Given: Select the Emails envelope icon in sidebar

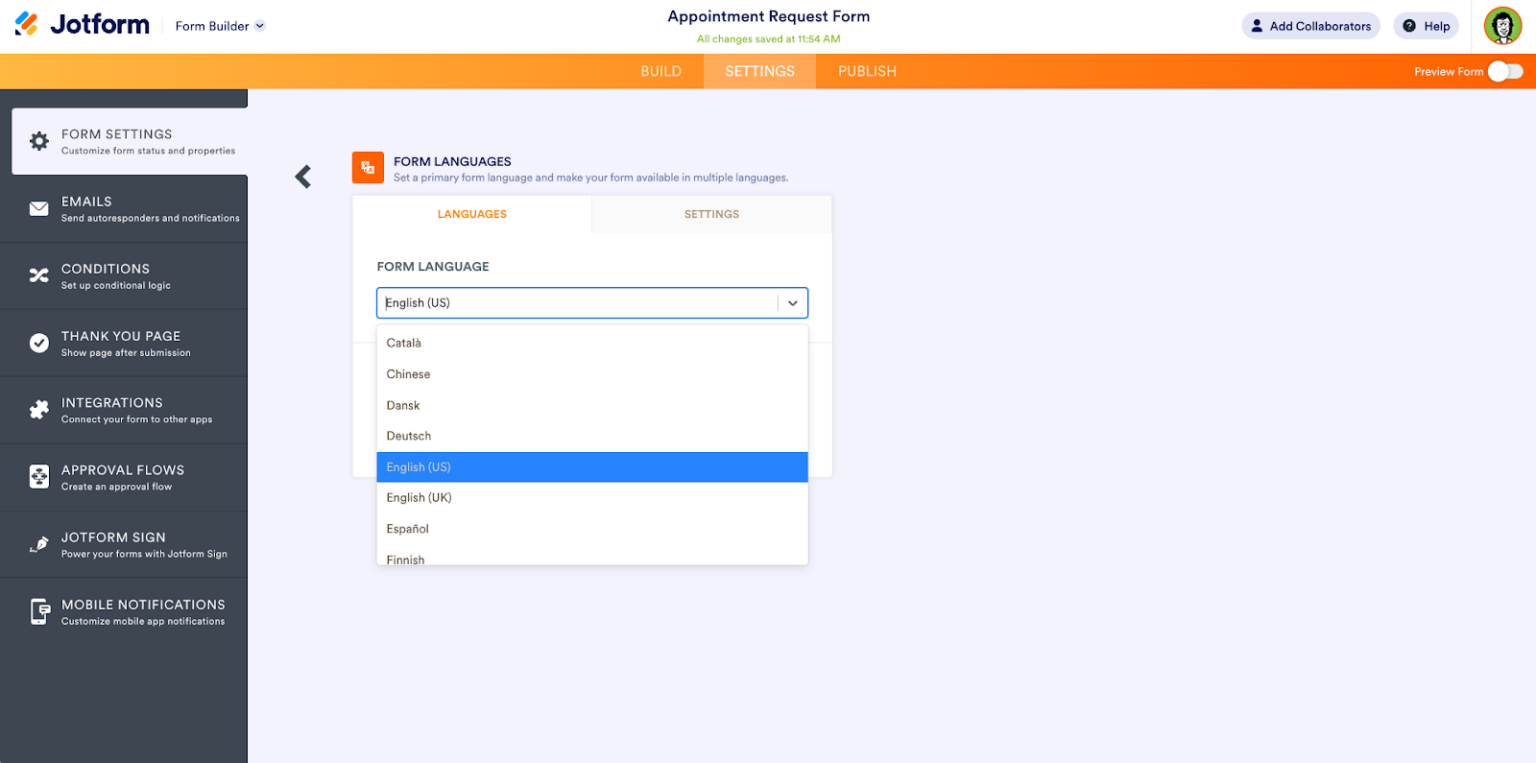Looking at the screenshot, I should tap(38, 208).
